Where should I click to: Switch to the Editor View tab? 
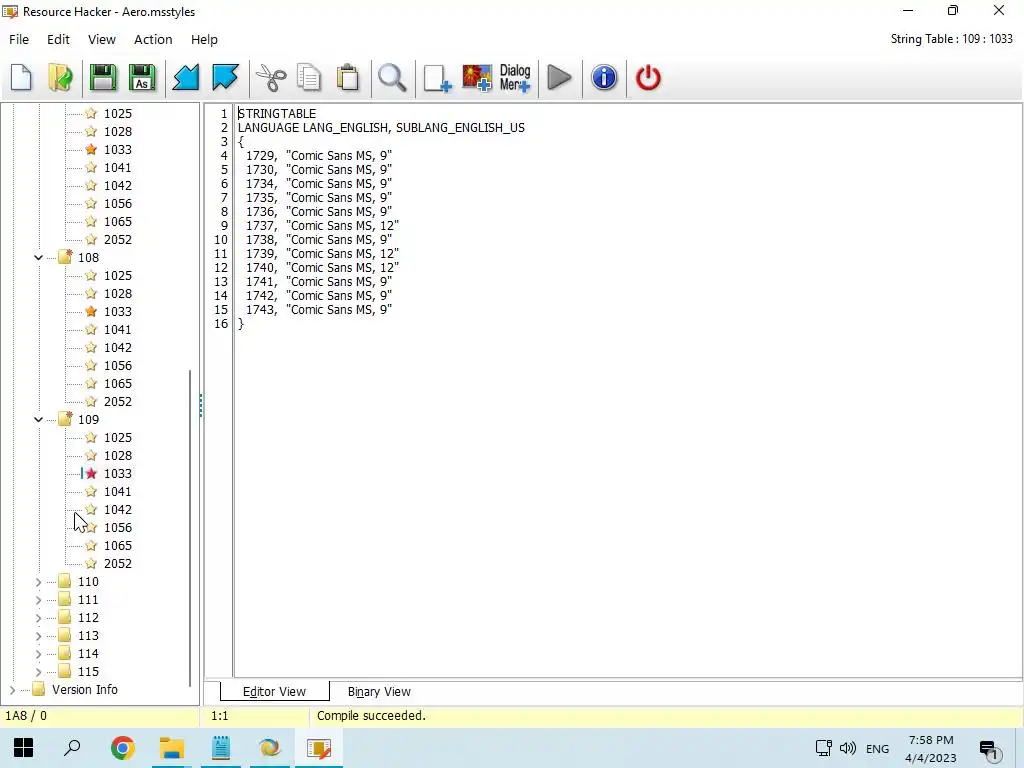click(x=274, y=692)
